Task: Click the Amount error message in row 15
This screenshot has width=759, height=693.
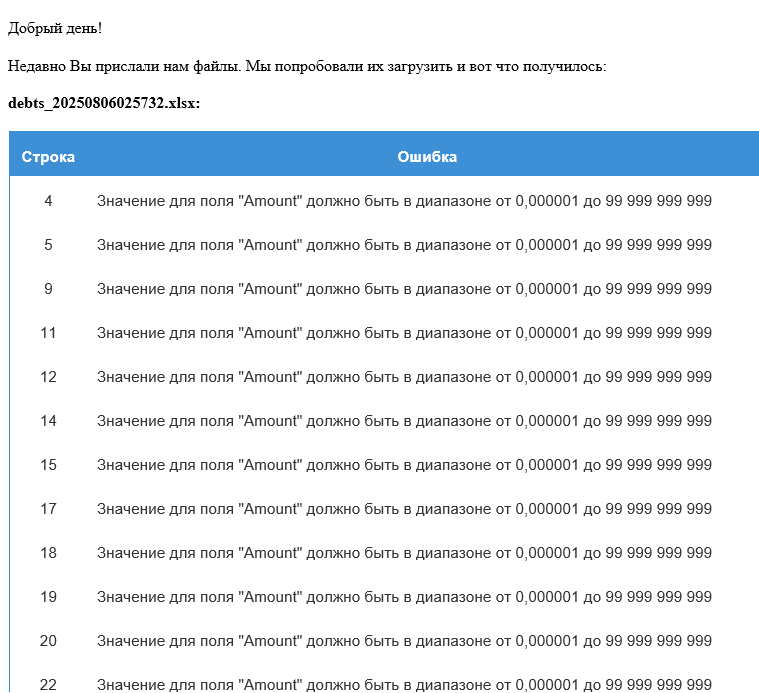Action: (x=404, y=465)
